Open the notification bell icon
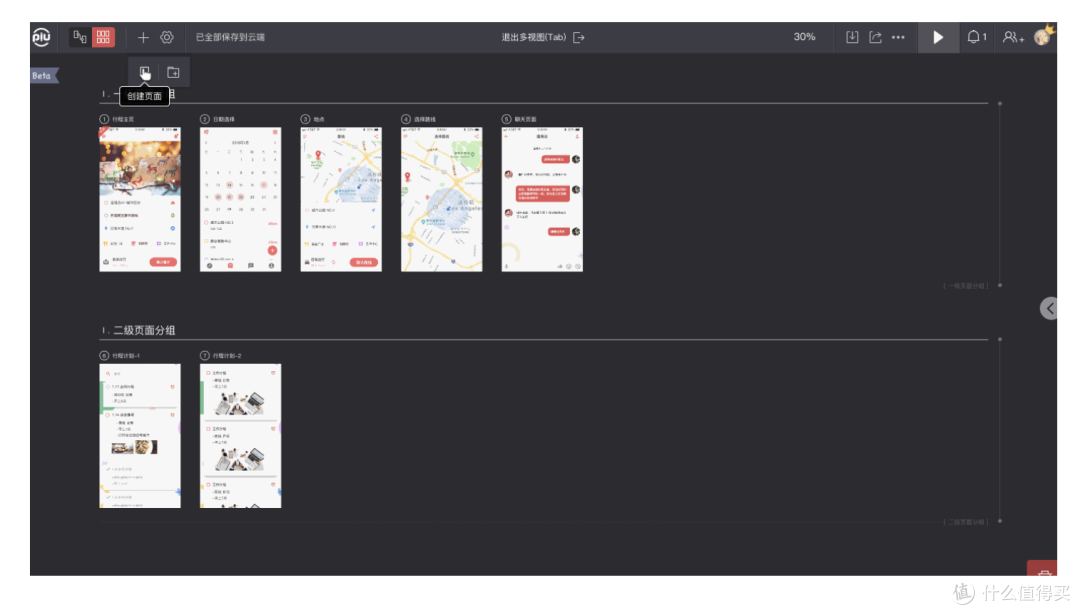The image size is (1080, 615). coord(973,37)
